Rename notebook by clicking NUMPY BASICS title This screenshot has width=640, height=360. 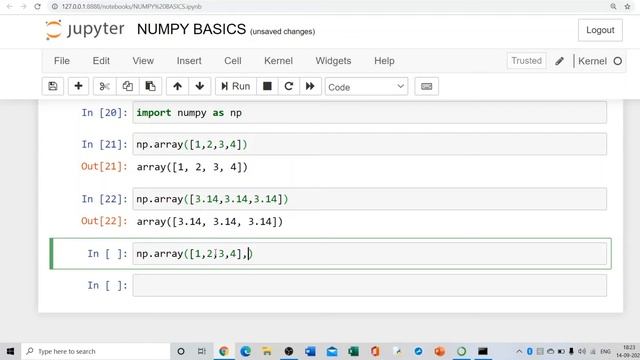coord(191,29)
